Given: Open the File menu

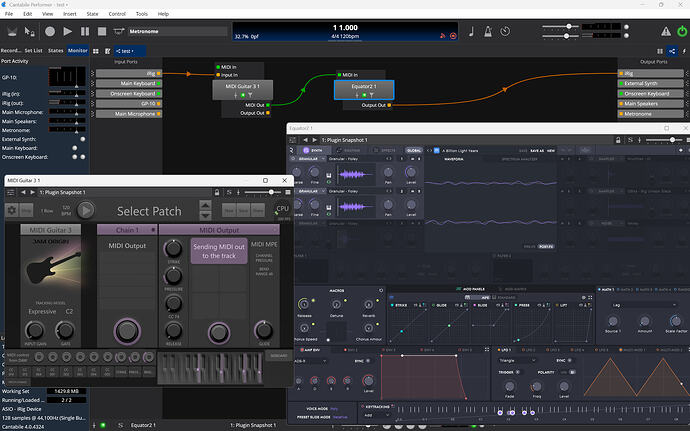Looking at the screenshot, I should coord(9,14).
